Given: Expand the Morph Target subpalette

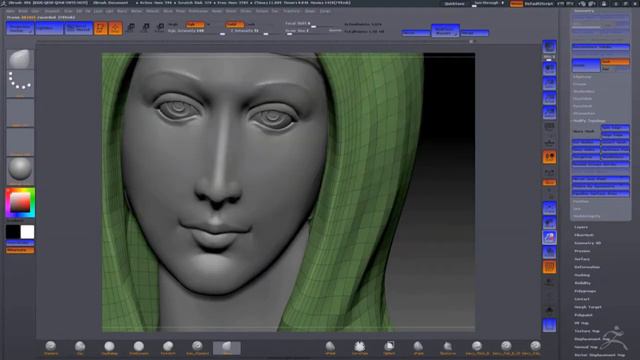Looking at the screenshot, I should (x=588, y=307).
